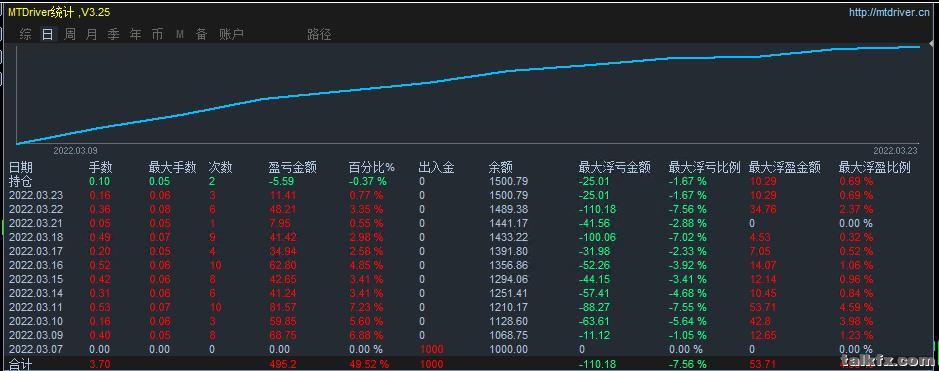The image size is (939, 371).
Task: Open the 市 tab
Action: pos(157,35)
